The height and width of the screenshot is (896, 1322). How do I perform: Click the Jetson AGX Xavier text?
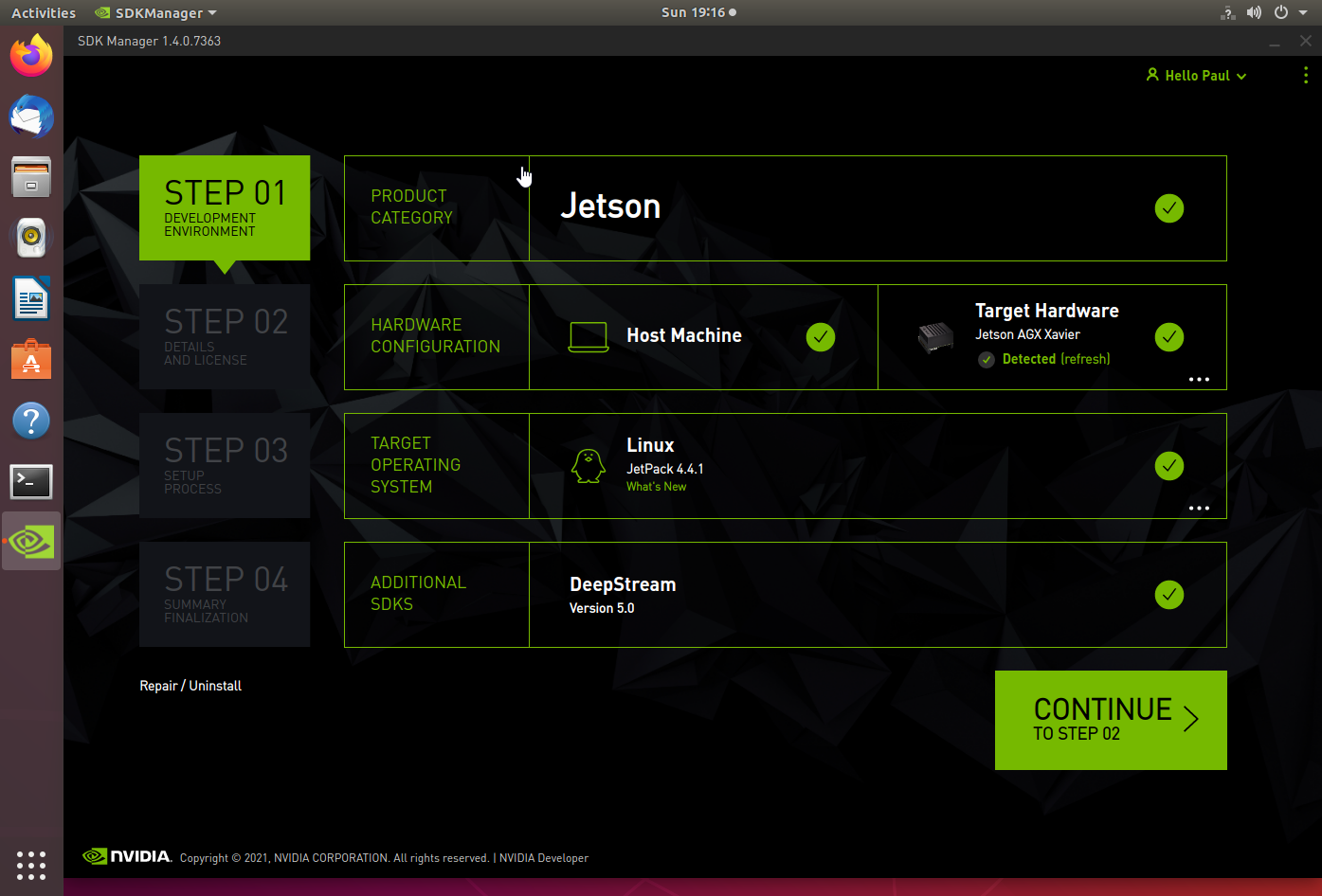click(1027, 334)
